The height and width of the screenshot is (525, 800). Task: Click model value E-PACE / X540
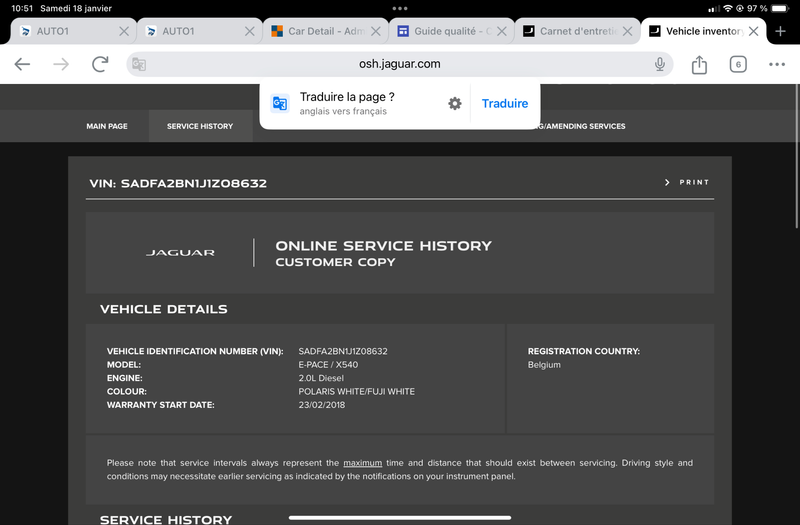[x=328, y=365]
